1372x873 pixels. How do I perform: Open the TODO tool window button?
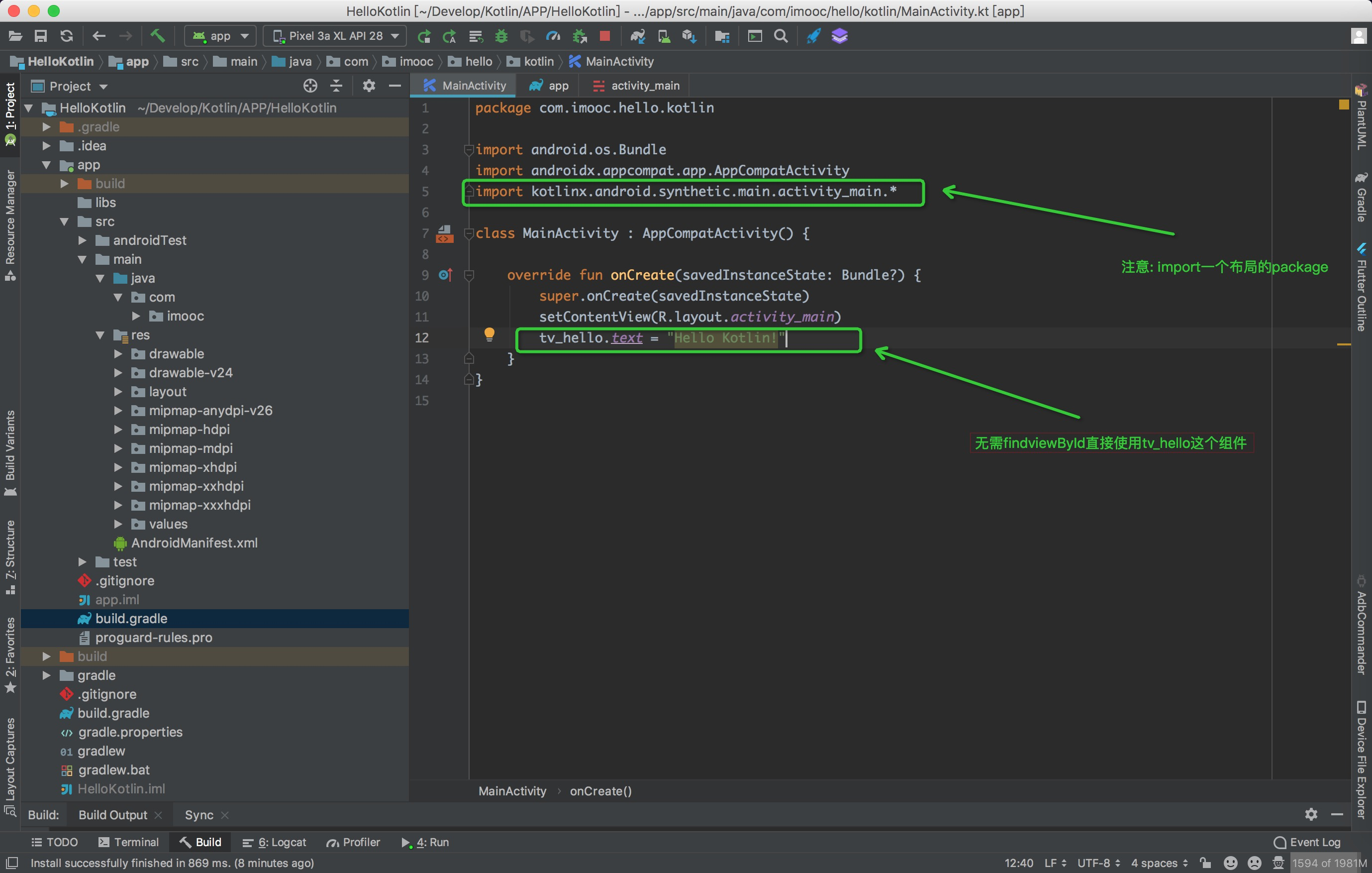tap(54, 842)
